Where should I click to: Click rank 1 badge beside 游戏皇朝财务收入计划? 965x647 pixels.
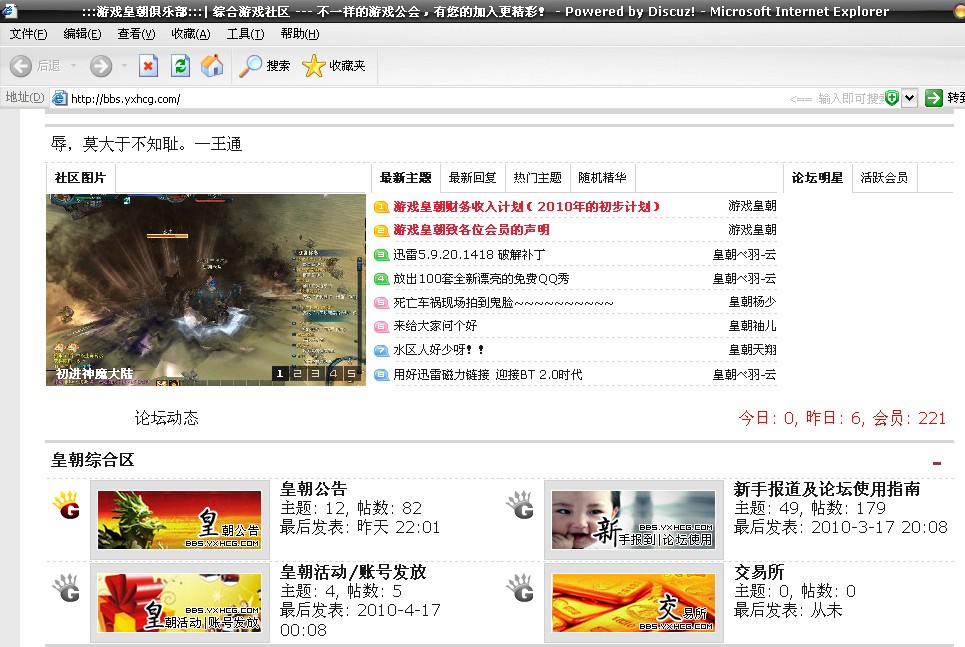point(381,207)
